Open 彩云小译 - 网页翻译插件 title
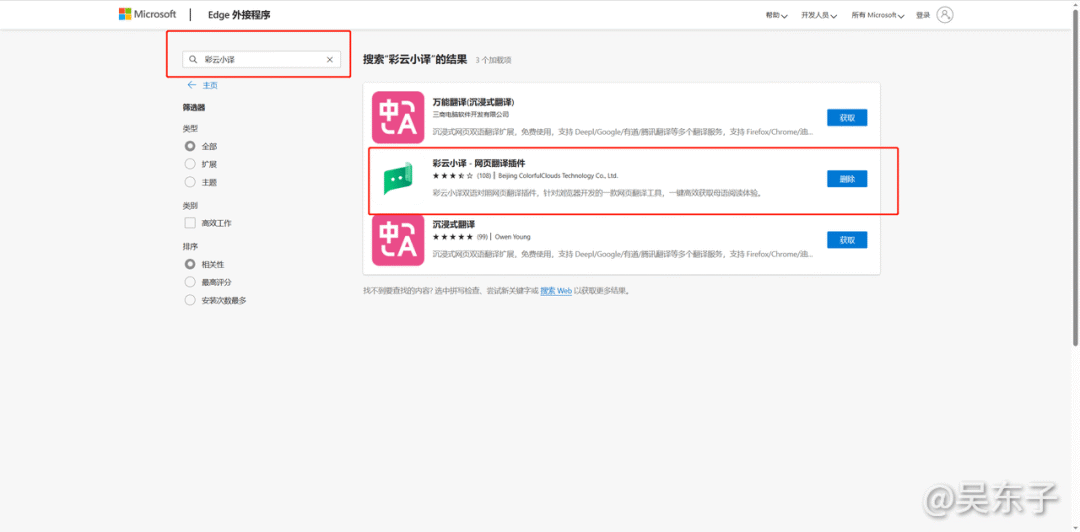The height and width of the screenshot is (532, 1080). tap(479, 163)
